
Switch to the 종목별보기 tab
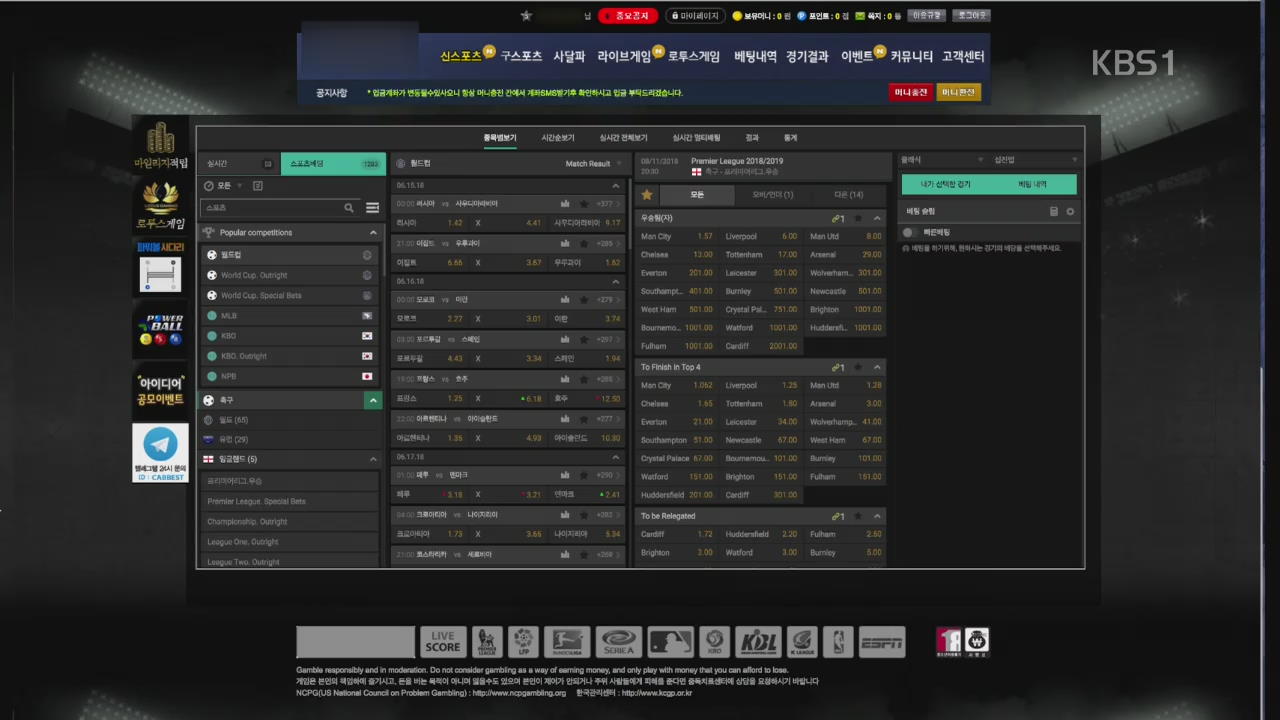click(x=500, y=138)
